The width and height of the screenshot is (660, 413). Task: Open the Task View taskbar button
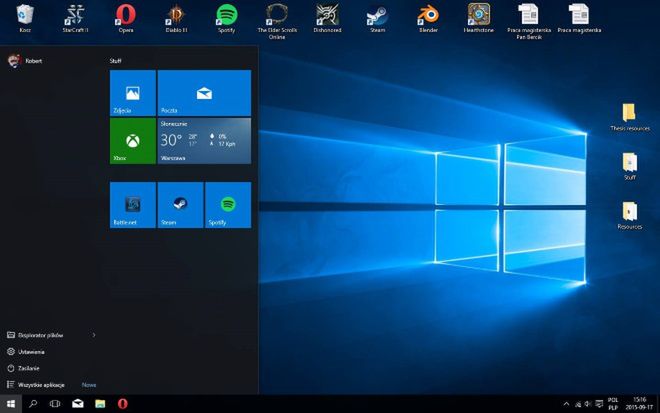55,404
